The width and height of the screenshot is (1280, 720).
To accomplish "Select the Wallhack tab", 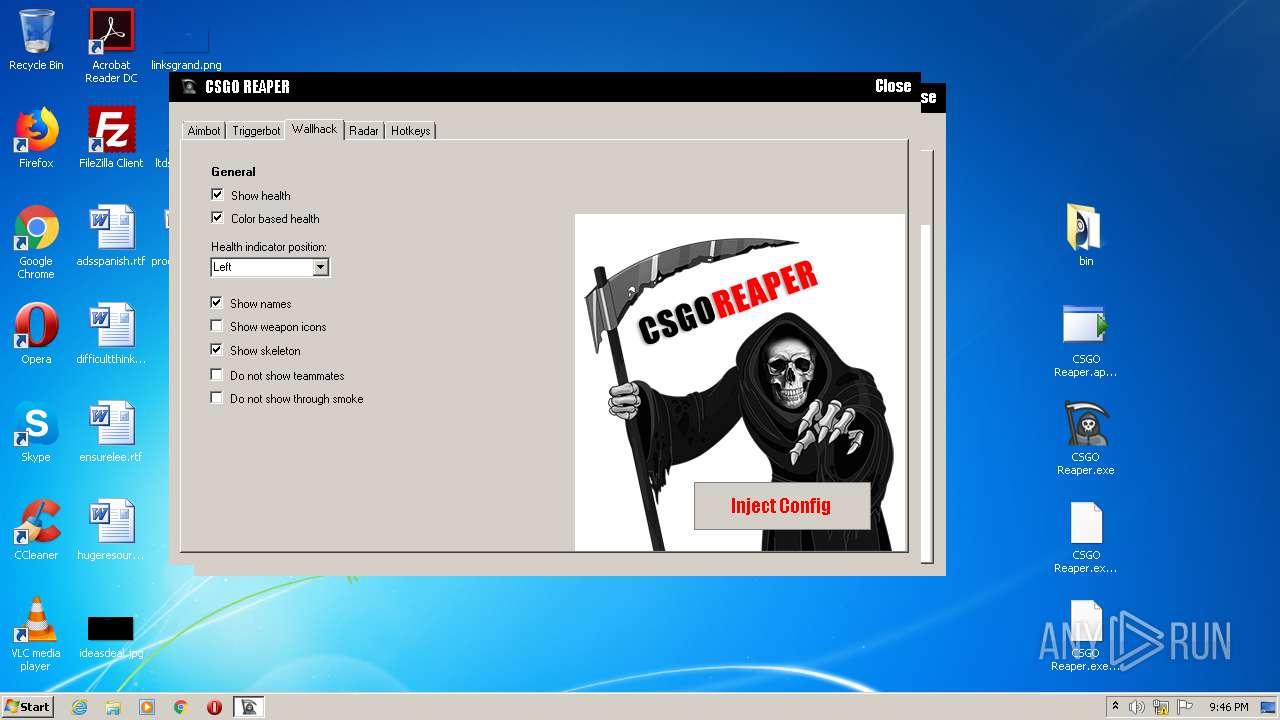I will pos(314,129).
